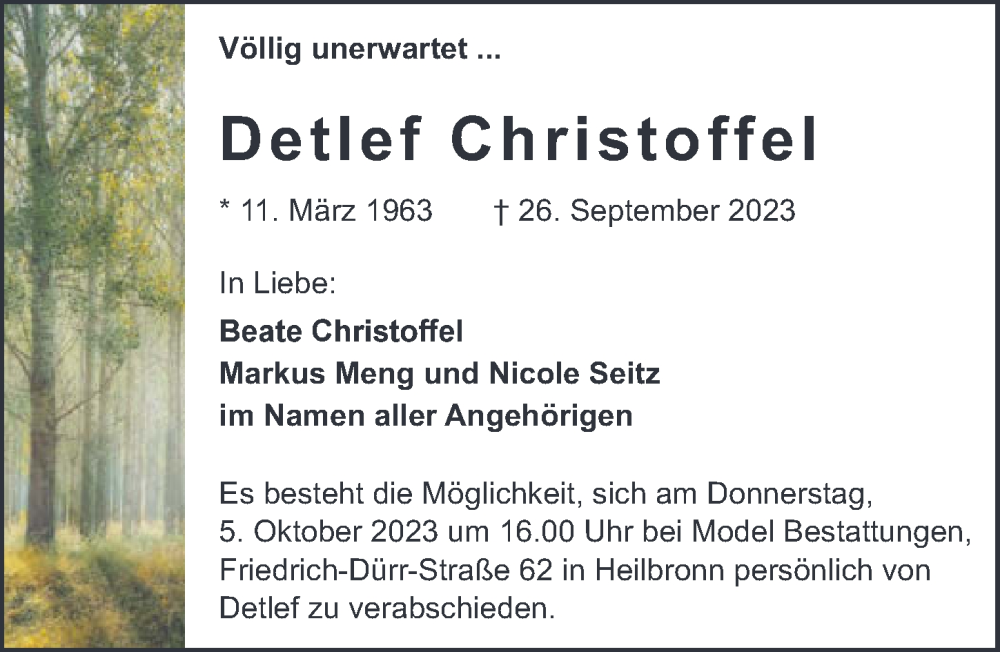Click the name Markus Meng

(301, 374)
